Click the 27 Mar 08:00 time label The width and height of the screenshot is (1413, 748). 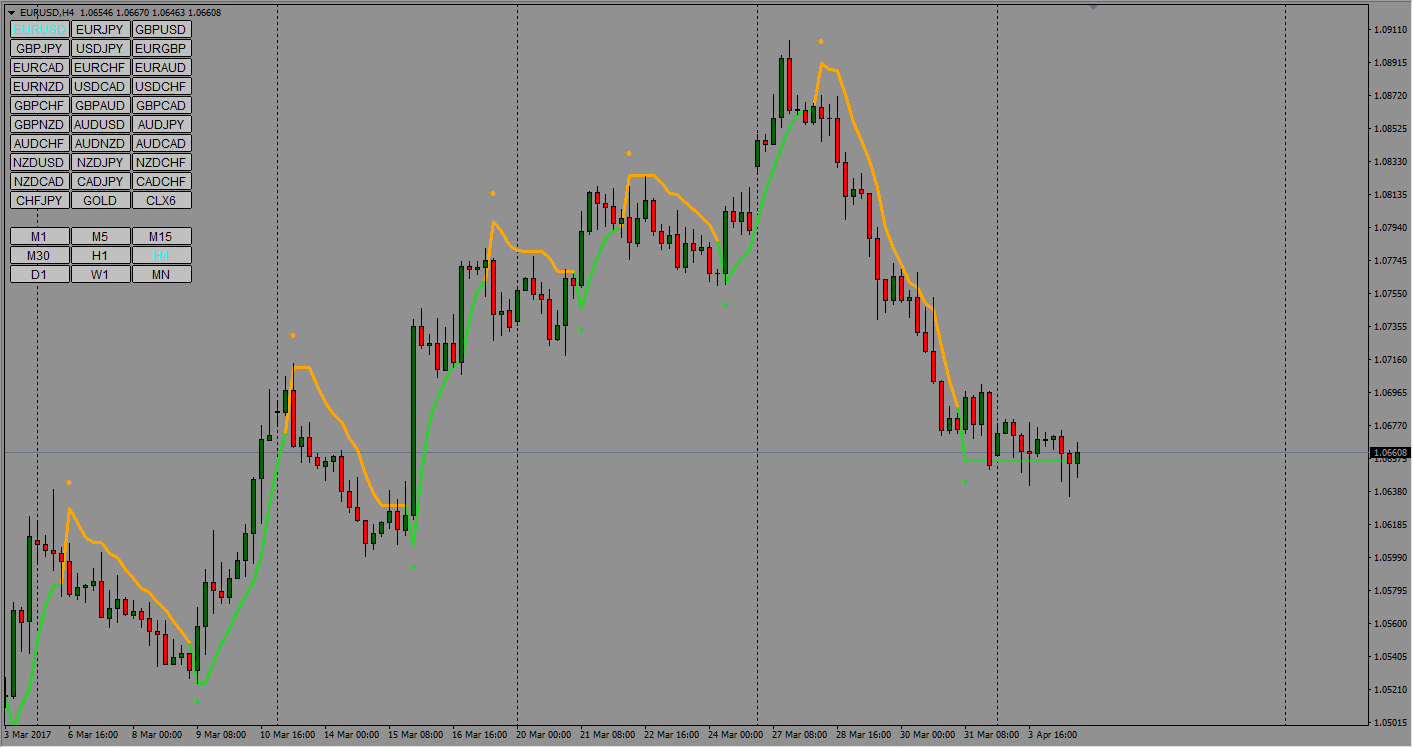tap(800, 735)
